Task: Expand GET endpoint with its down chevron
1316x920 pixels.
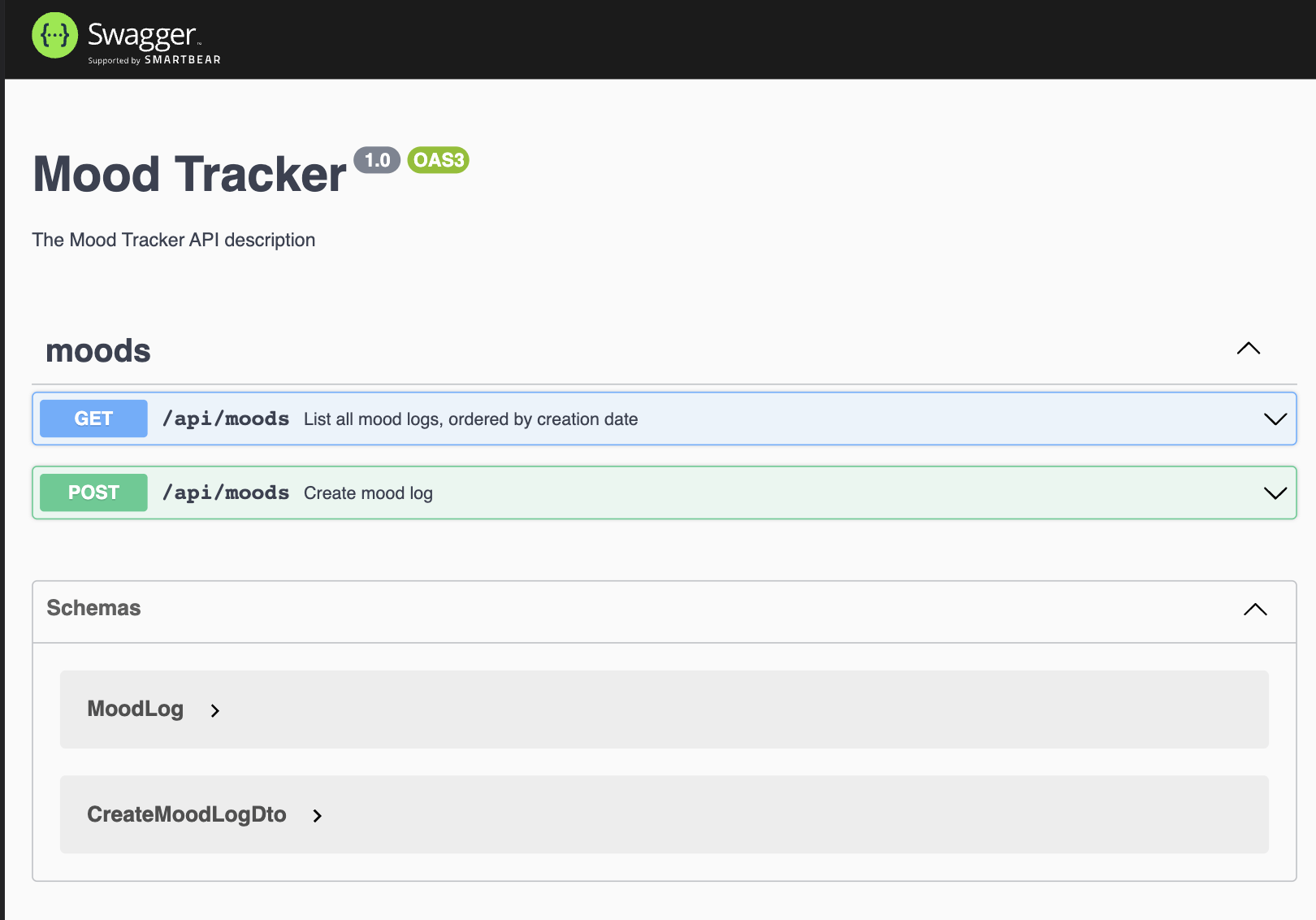Action: pos(1275,419)
